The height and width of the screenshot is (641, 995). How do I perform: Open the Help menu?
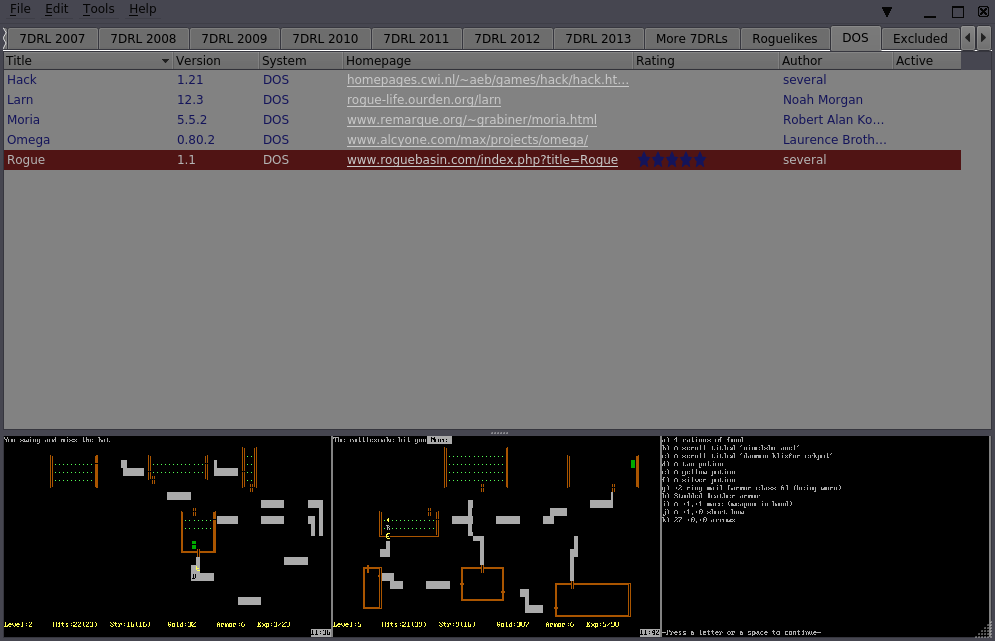[142, 9]
